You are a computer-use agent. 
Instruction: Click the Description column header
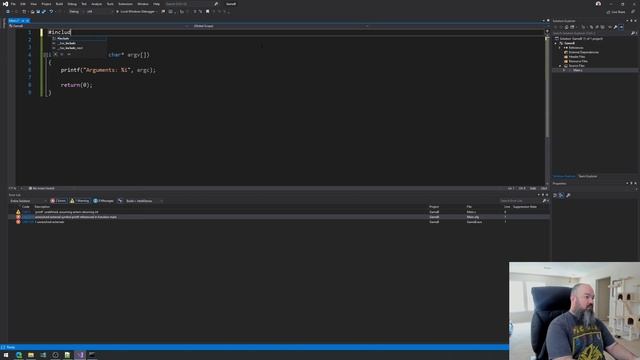(x=42, y=207)
